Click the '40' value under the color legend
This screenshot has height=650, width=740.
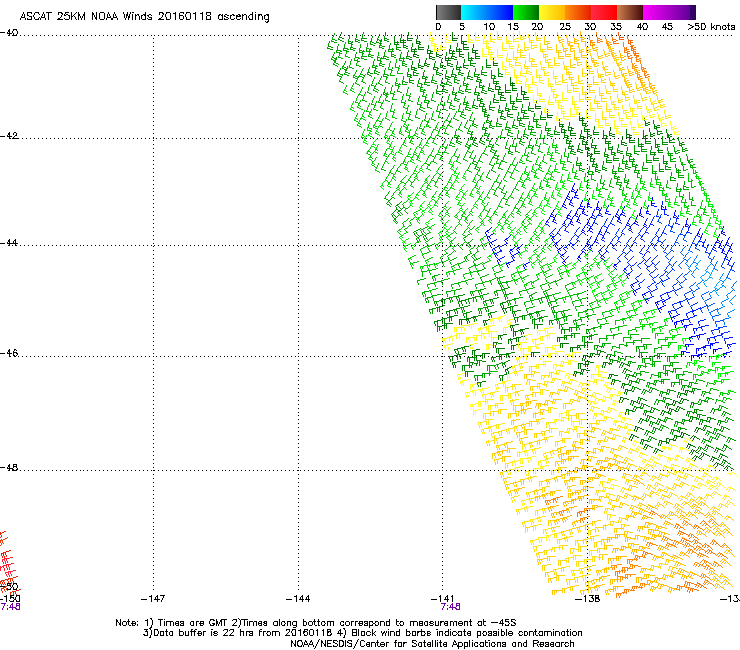pyautogui.click(x=642, y=27)
